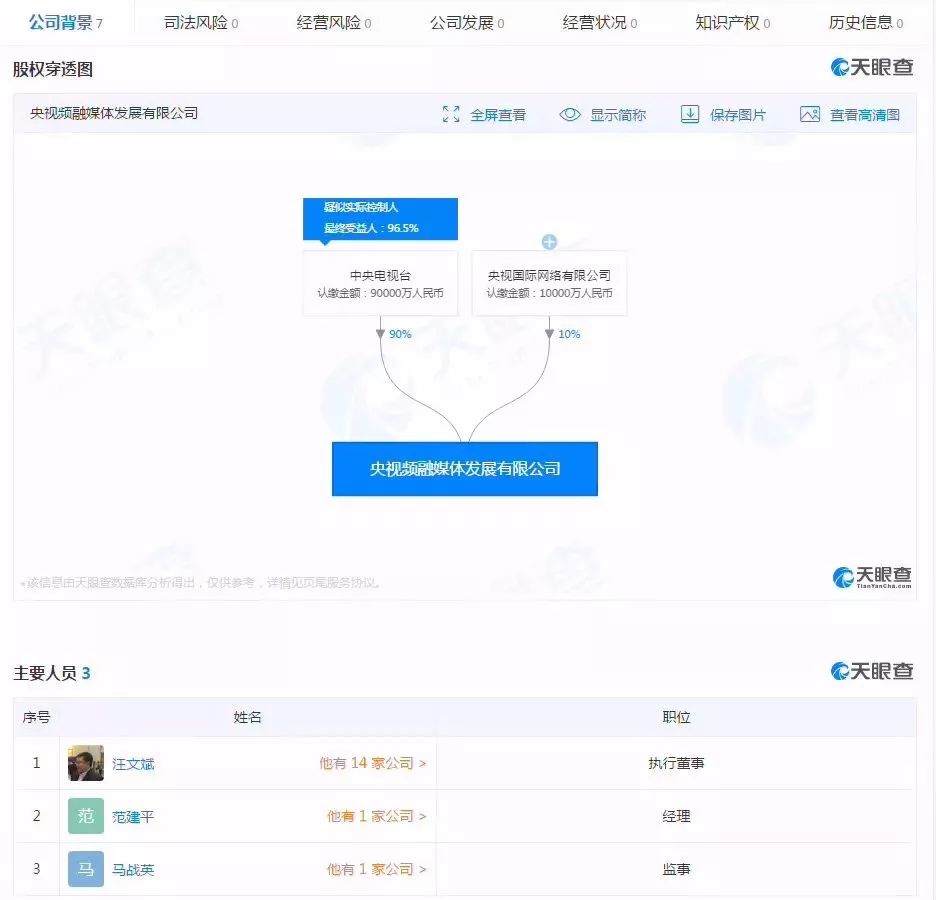Click the 马战英 name link
The width and height of the screenshot is (936, 900).
(134, 869)
